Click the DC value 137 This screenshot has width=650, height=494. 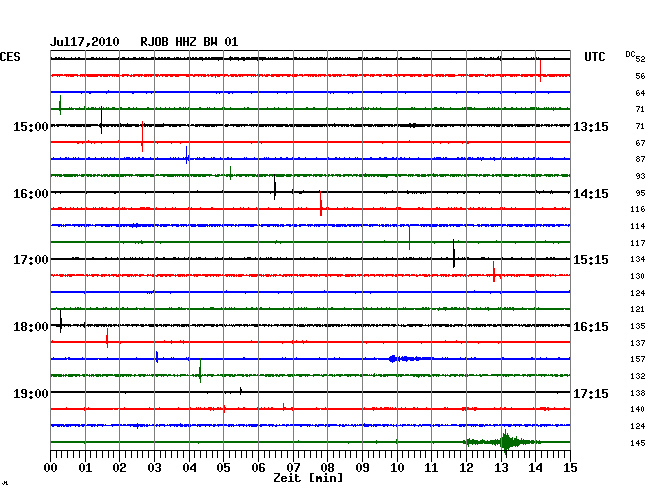point(638,343)
